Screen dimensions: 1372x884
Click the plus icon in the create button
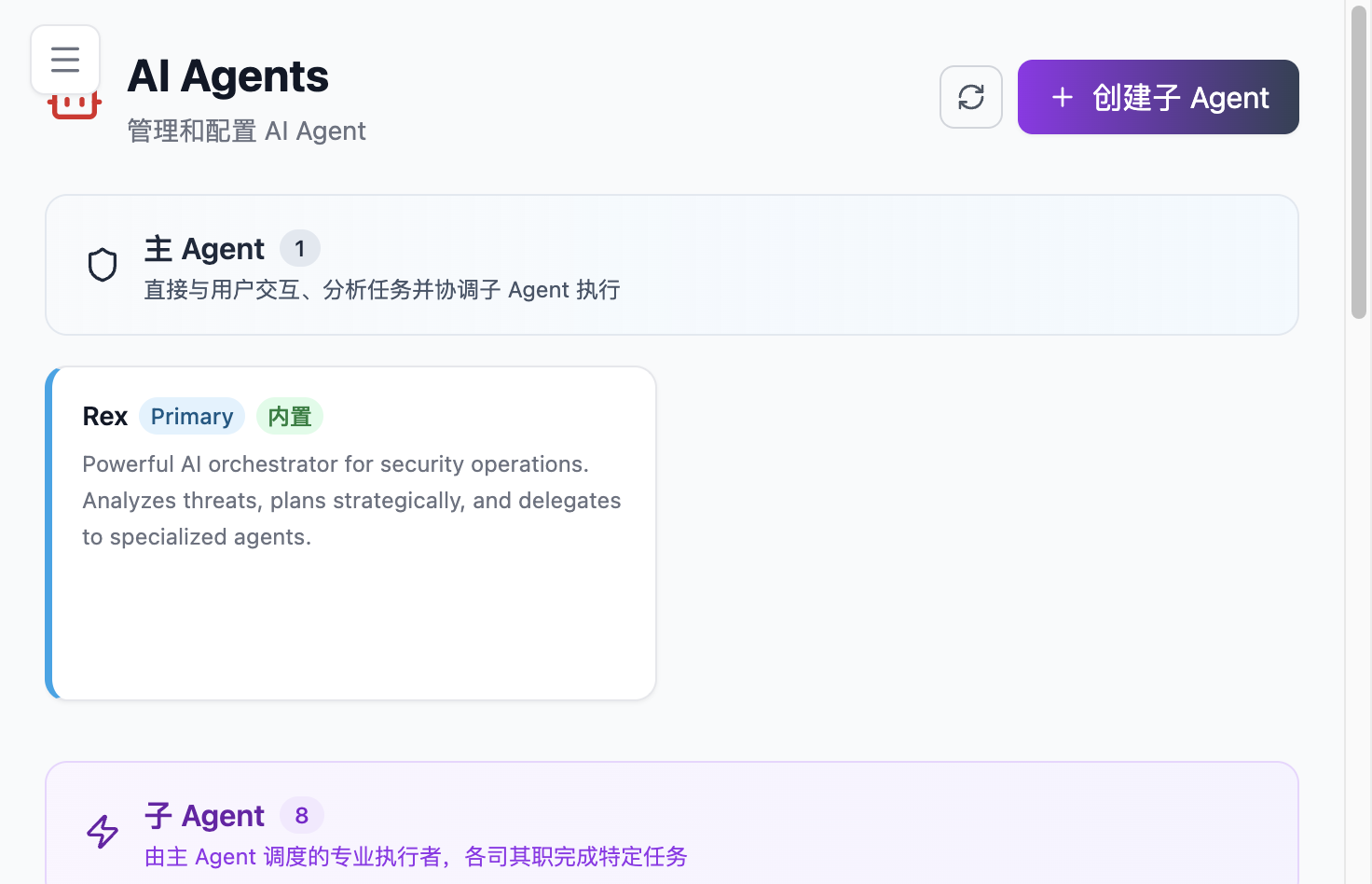[1063, 97]
